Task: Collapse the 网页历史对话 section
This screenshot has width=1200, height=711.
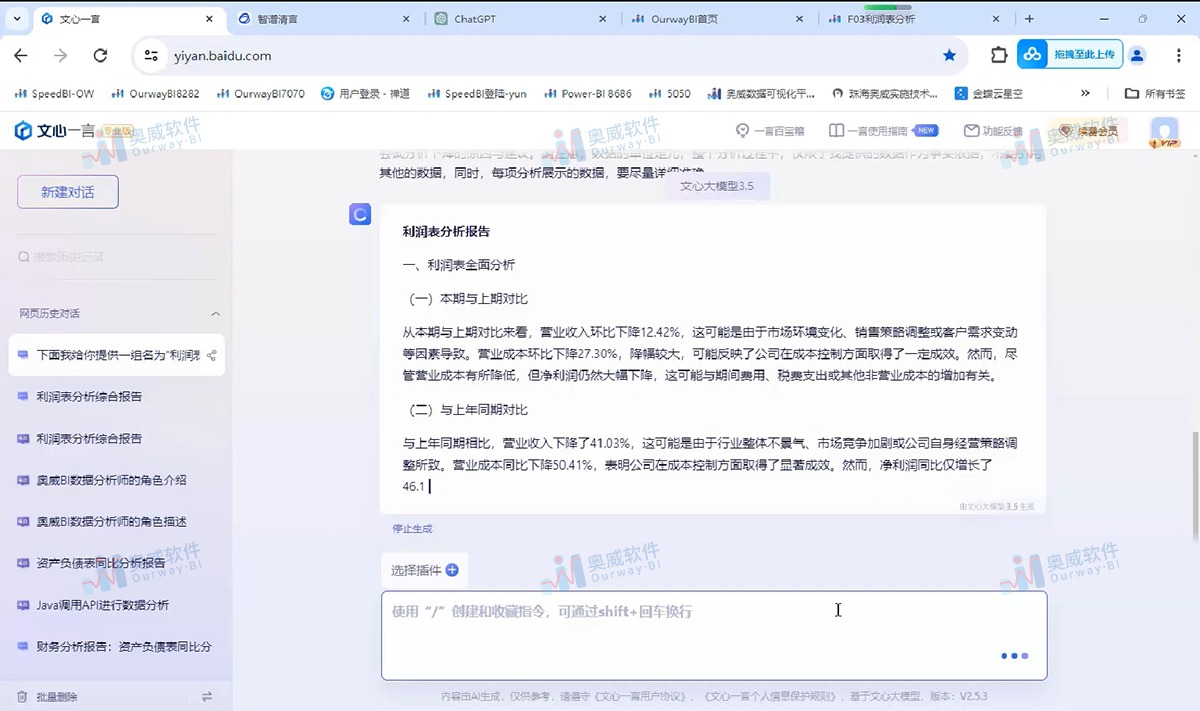Action: 215,314
